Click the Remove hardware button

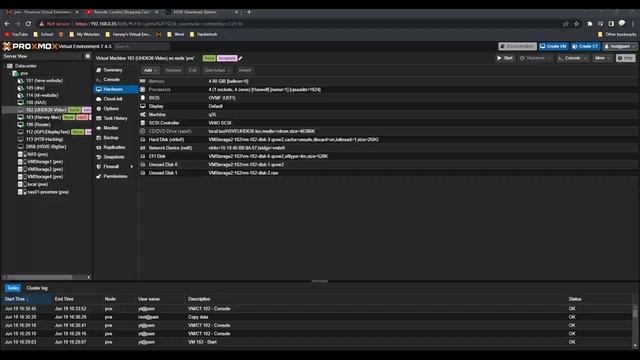click(173, 70)
